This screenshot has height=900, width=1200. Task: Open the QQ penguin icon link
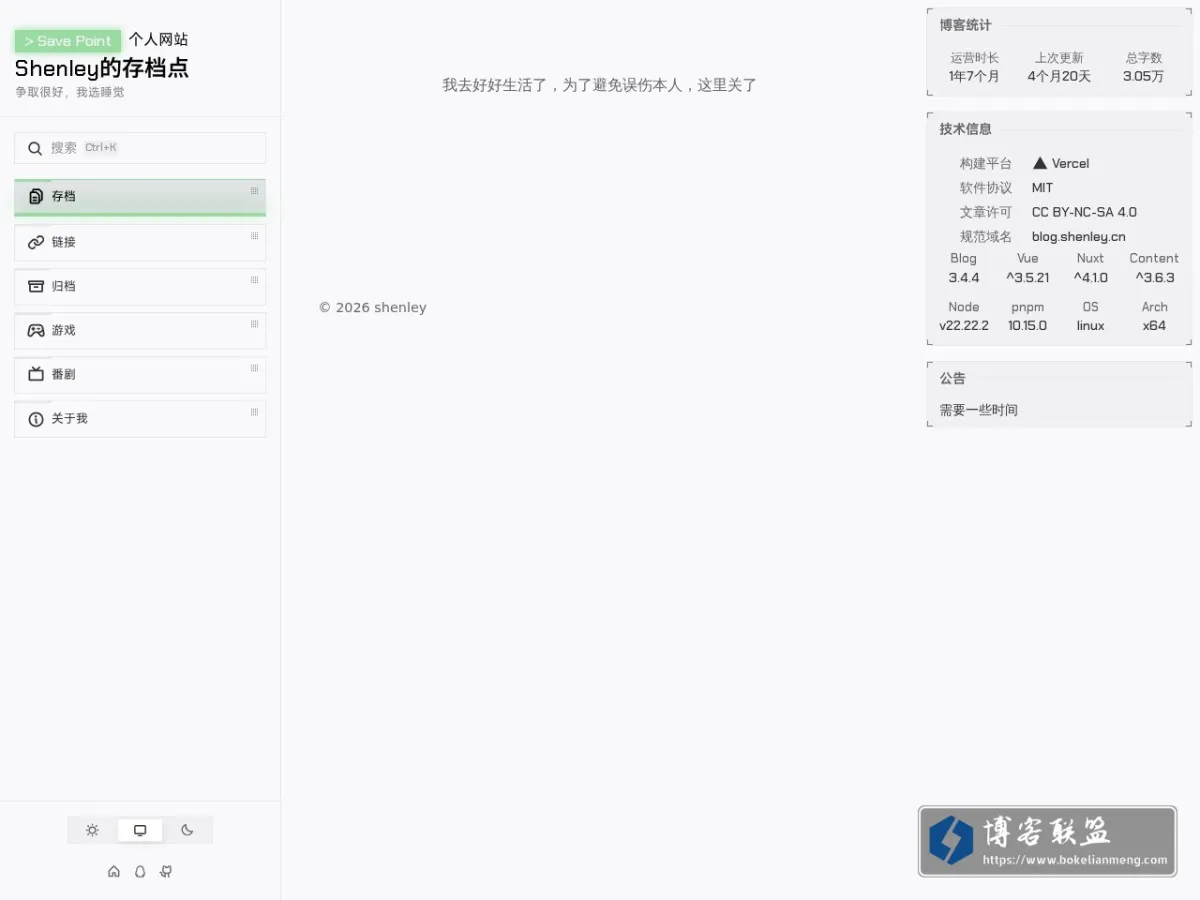pyautogui.click(x=140, y=871)
